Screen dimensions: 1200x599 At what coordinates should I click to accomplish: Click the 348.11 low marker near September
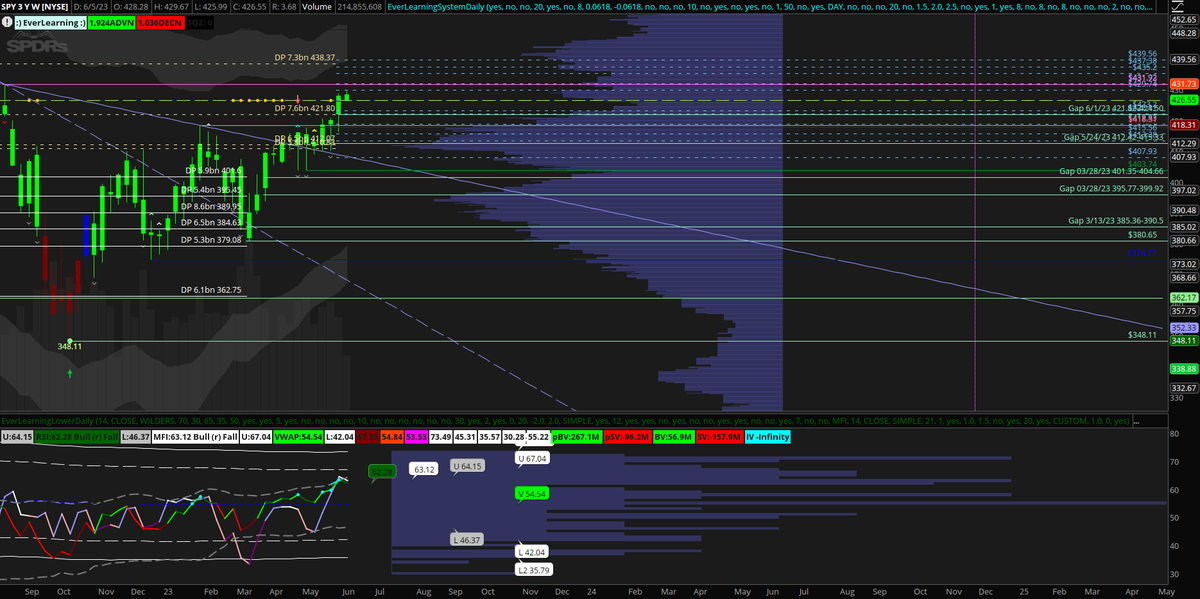[x=69, y=347]
